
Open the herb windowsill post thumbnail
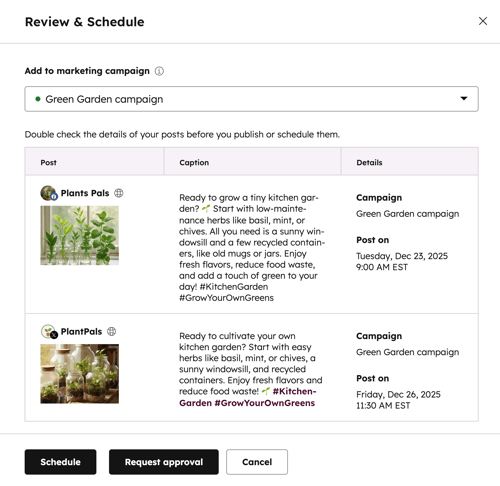click(x=79, y=235)
